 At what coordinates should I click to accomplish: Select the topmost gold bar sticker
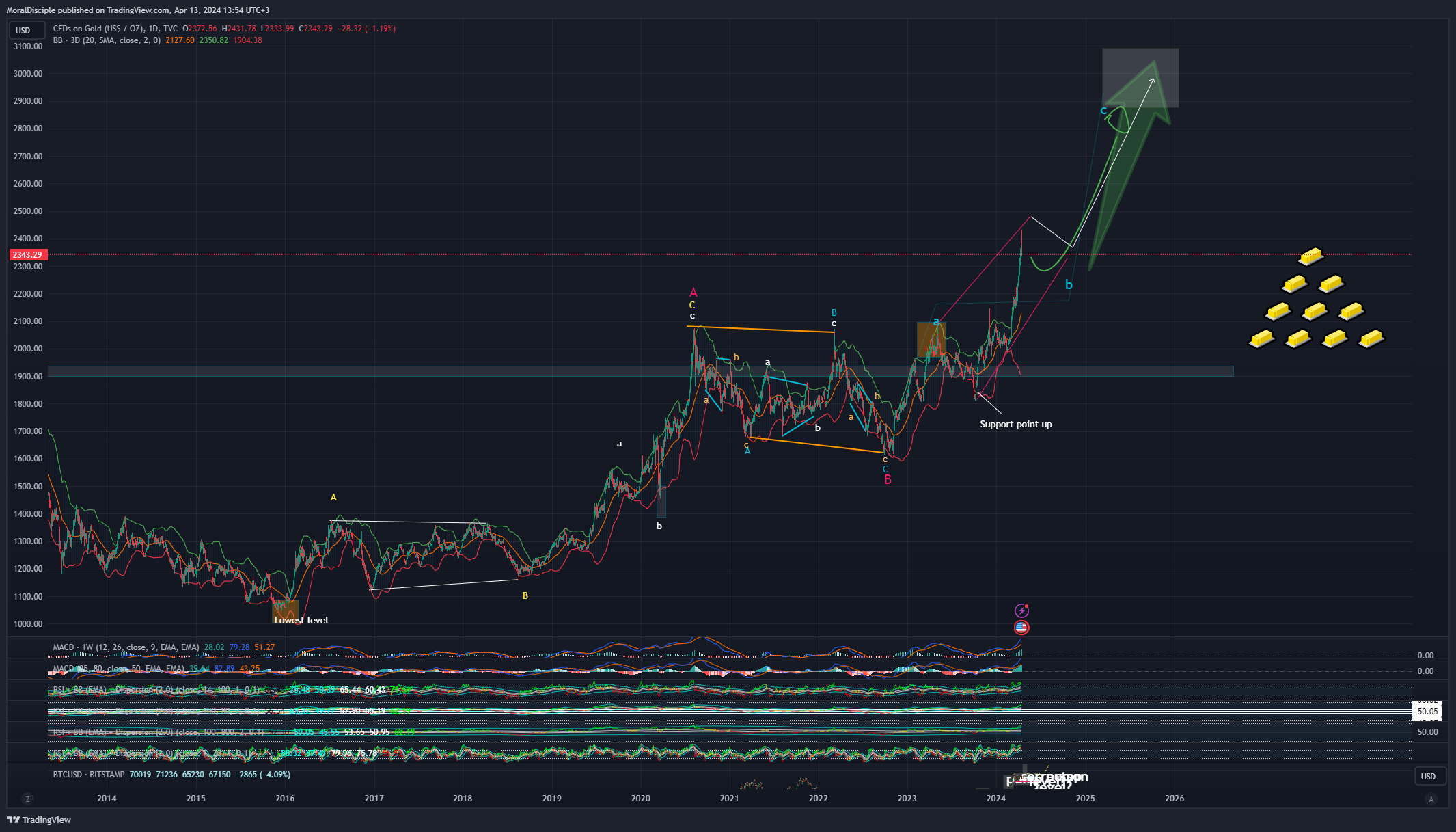click(x=1311, y=256)
